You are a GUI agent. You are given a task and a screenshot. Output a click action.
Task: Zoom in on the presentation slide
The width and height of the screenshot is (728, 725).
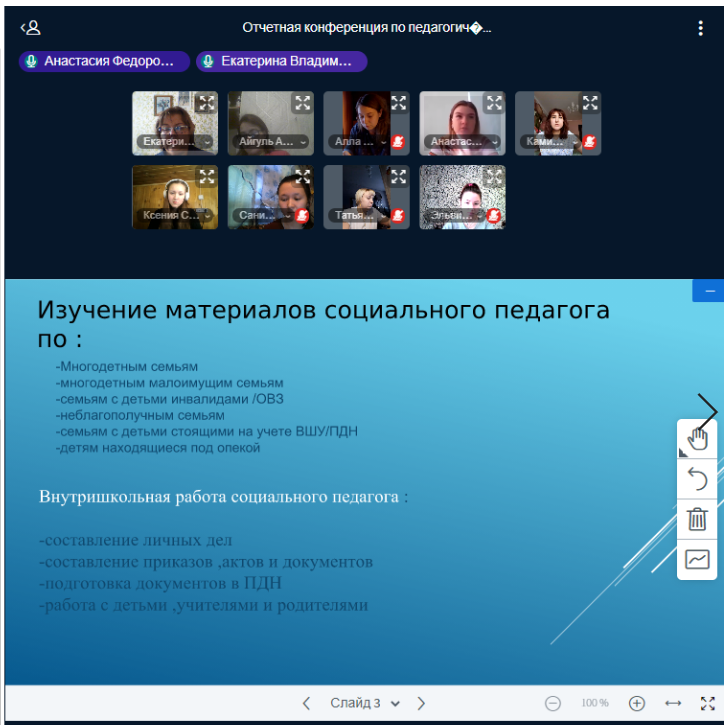[x=637, y=703]
